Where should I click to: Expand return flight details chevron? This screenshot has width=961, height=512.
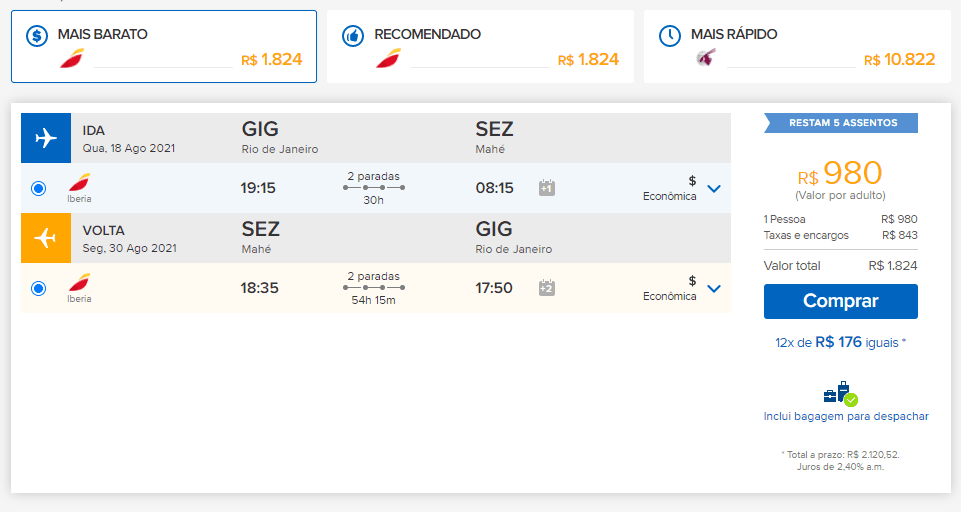[714, 289]
